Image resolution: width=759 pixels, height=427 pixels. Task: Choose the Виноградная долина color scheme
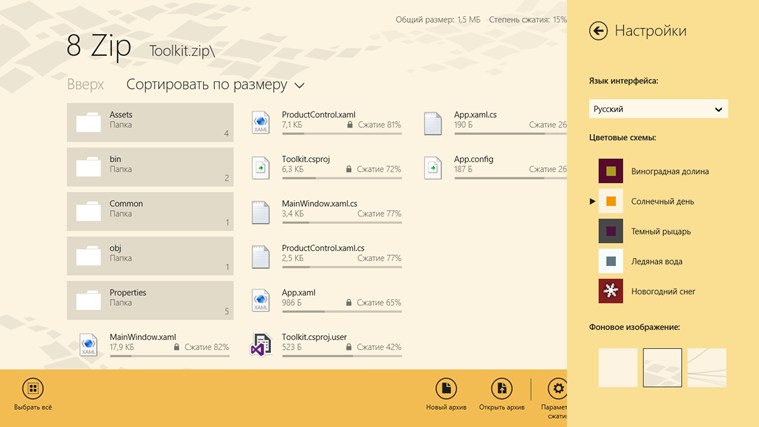click(611, 171)
